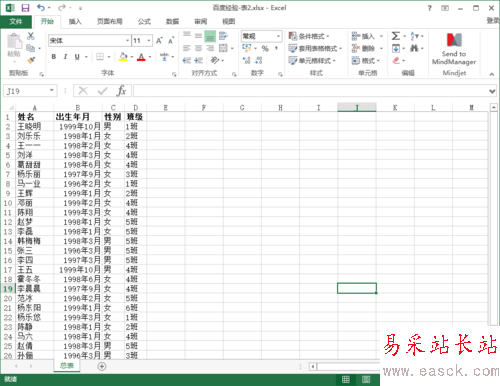Click the Fill down icon
The image size is (500, 386).
[x=396, y=49]
